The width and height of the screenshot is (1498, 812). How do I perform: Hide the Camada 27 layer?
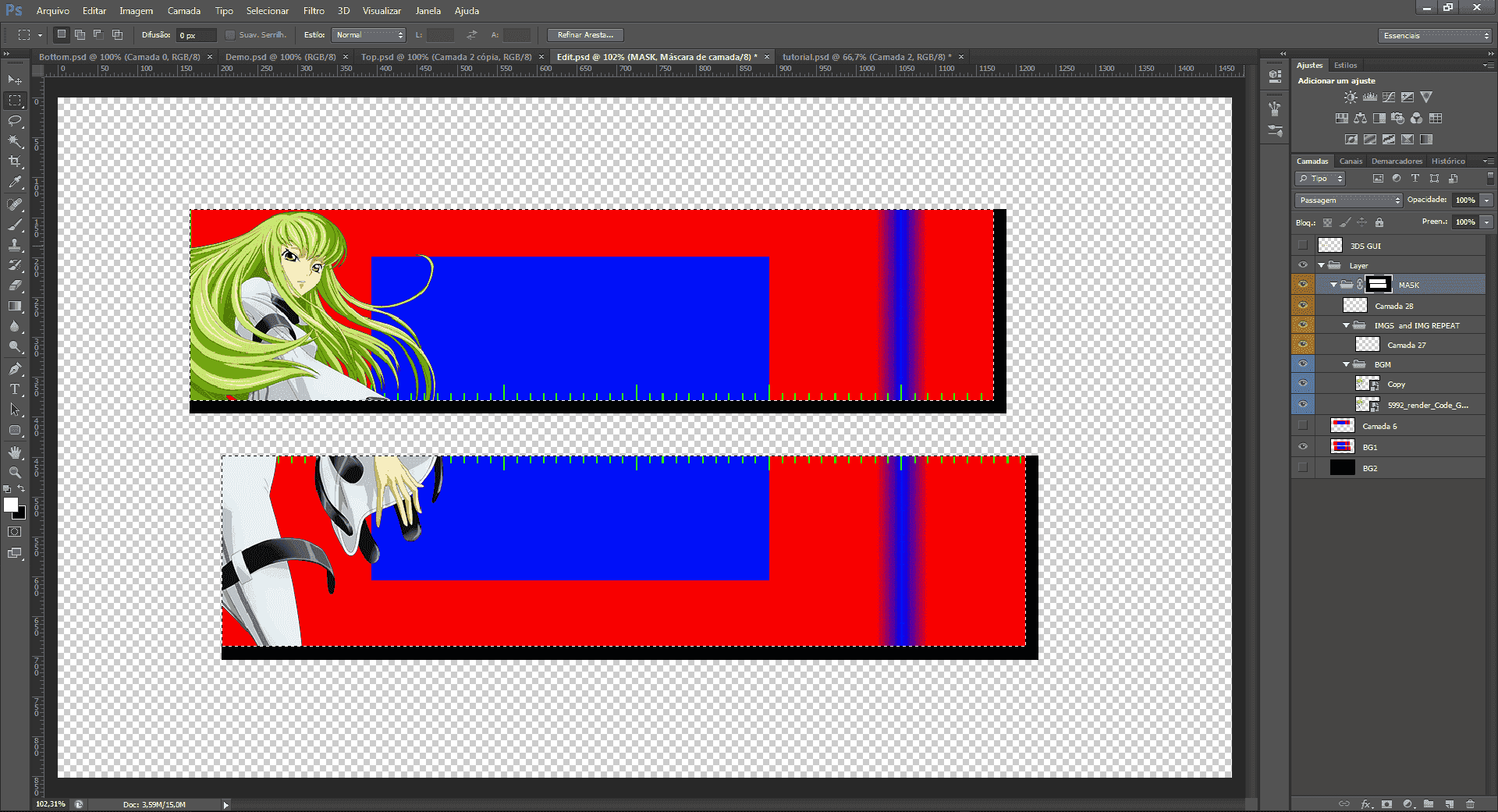pyautogui.click(x=1303, y=345)
